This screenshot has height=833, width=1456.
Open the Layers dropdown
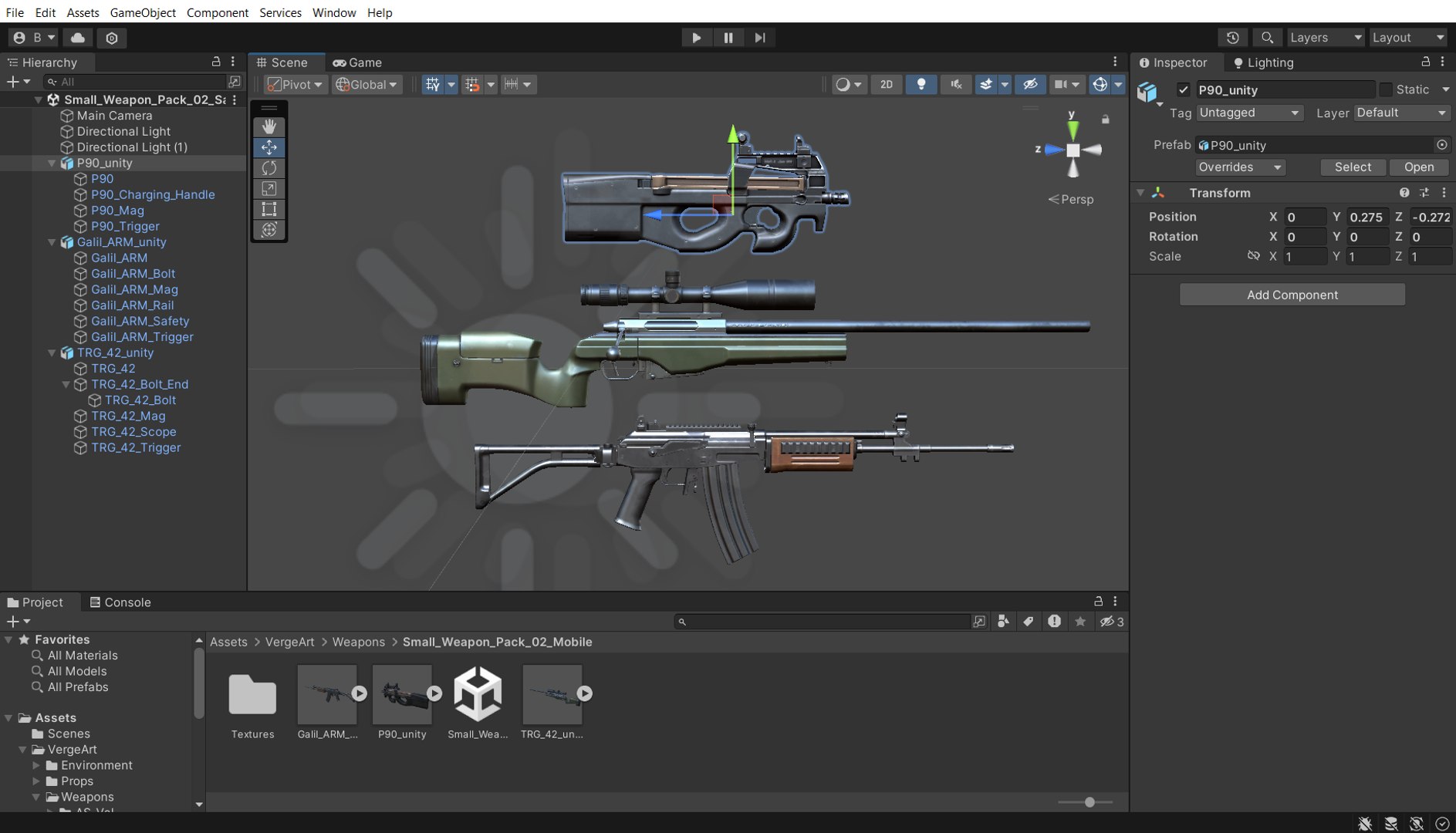(x=1325, y=37)
